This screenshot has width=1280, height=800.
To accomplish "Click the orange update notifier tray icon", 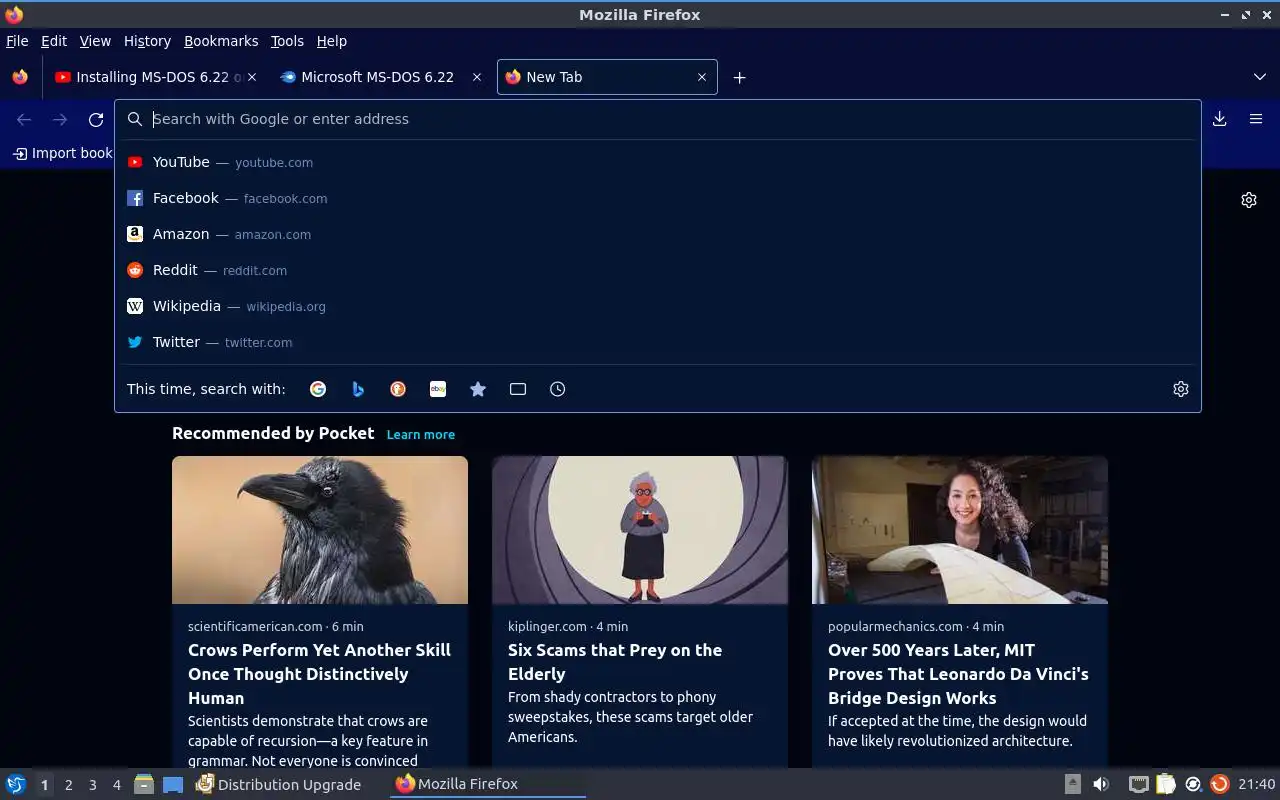I will click(1219, 785).
